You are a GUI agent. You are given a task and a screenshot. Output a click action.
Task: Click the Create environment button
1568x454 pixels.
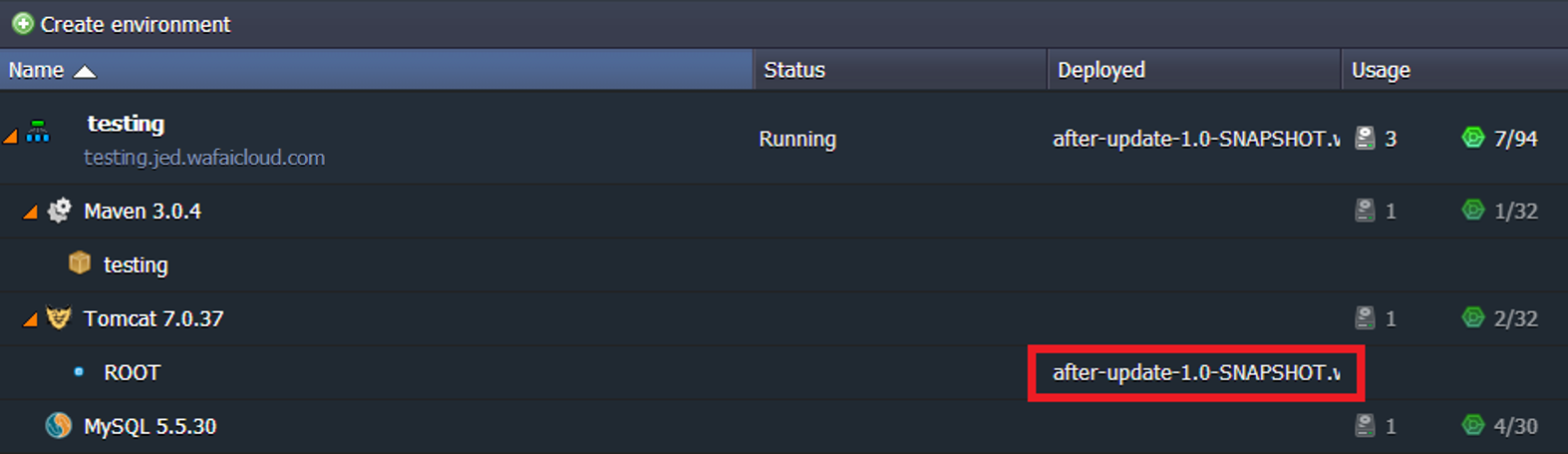(x=121, y=24)
